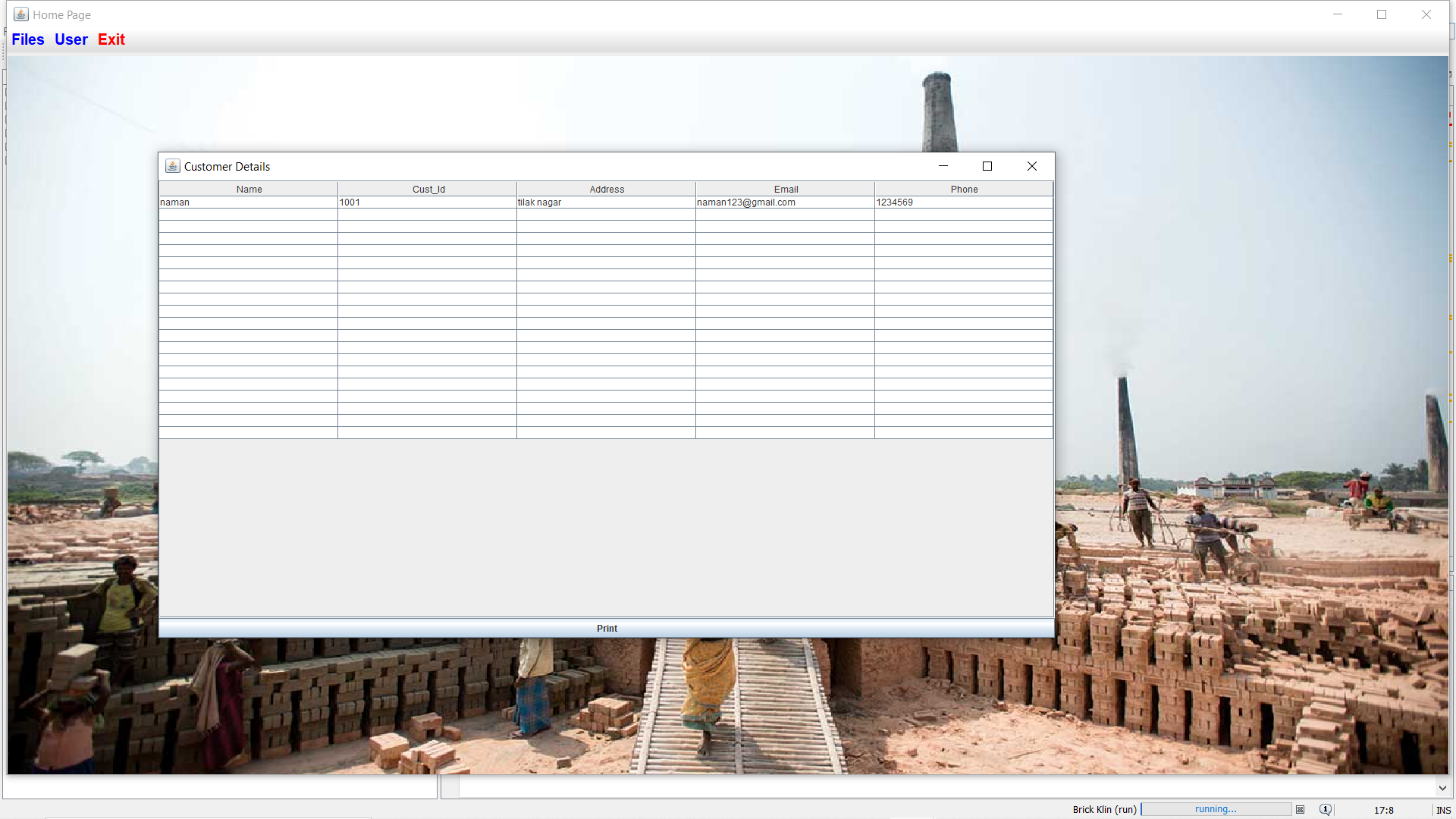Viewport: 1456px width, 819px height.
Task: Click the Java icon in Home Page title
Action: point(21,14)
